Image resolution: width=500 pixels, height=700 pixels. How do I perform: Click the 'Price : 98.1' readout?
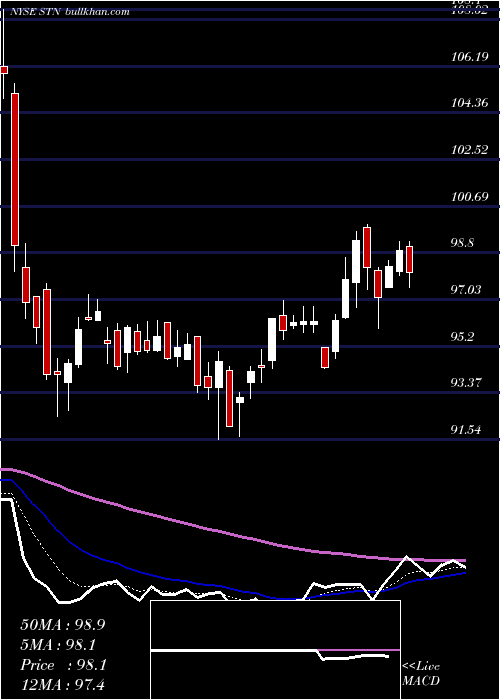(63, 665)
